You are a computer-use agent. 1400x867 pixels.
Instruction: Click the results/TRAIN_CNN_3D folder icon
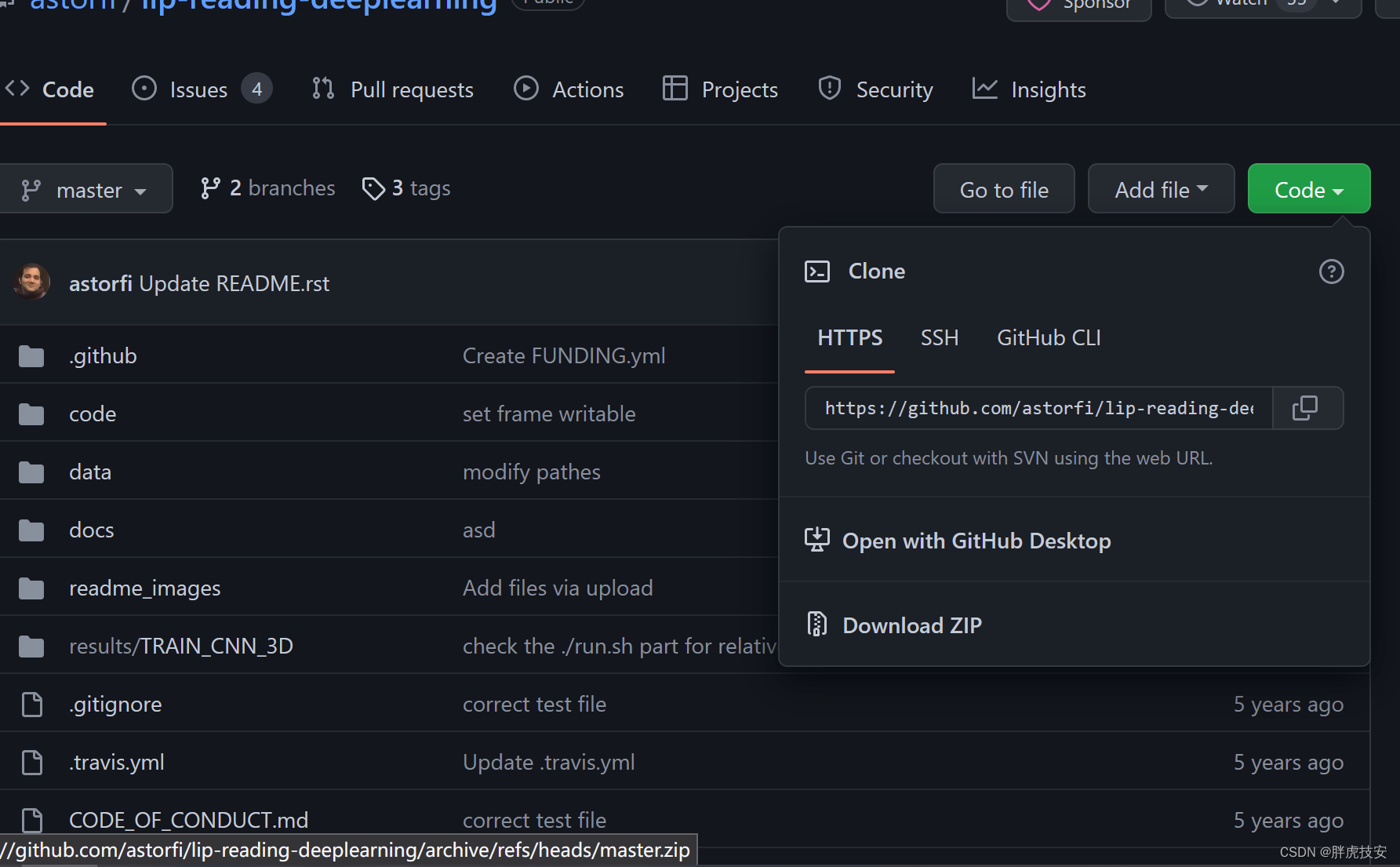31,647
